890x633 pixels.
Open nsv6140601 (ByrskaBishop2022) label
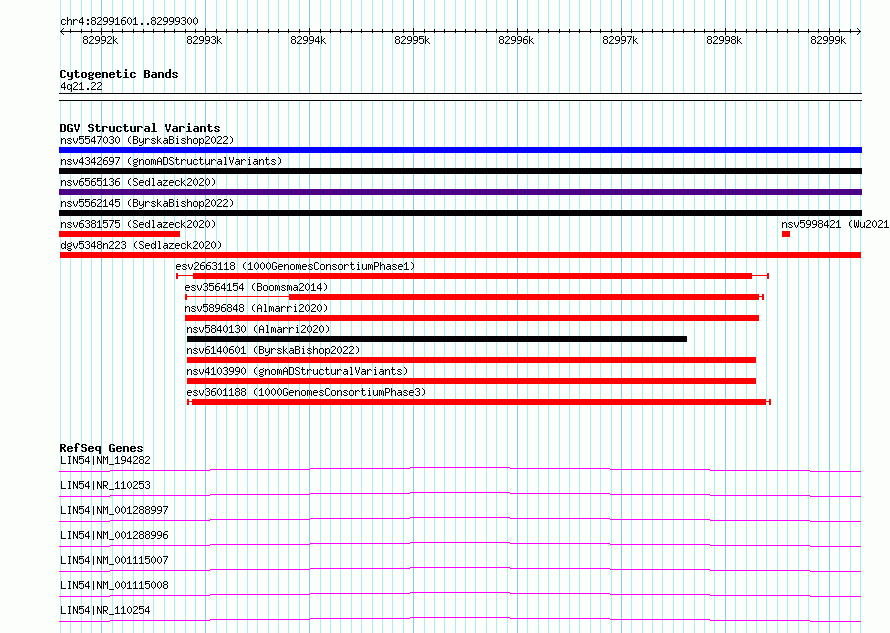(273, 350)
